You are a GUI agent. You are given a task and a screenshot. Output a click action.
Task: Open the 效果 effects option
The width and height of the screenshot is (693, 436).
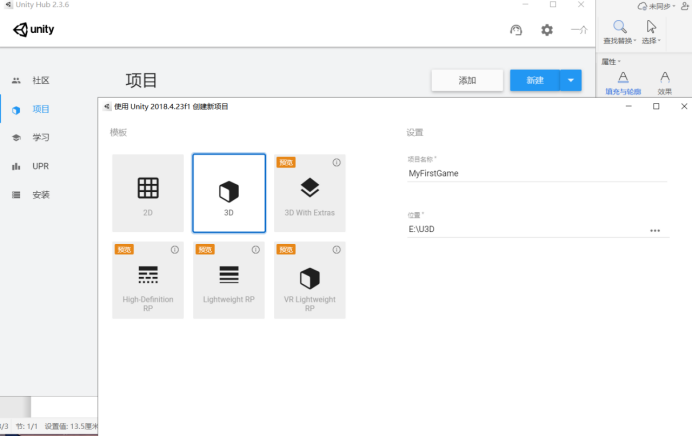(664, 83)
